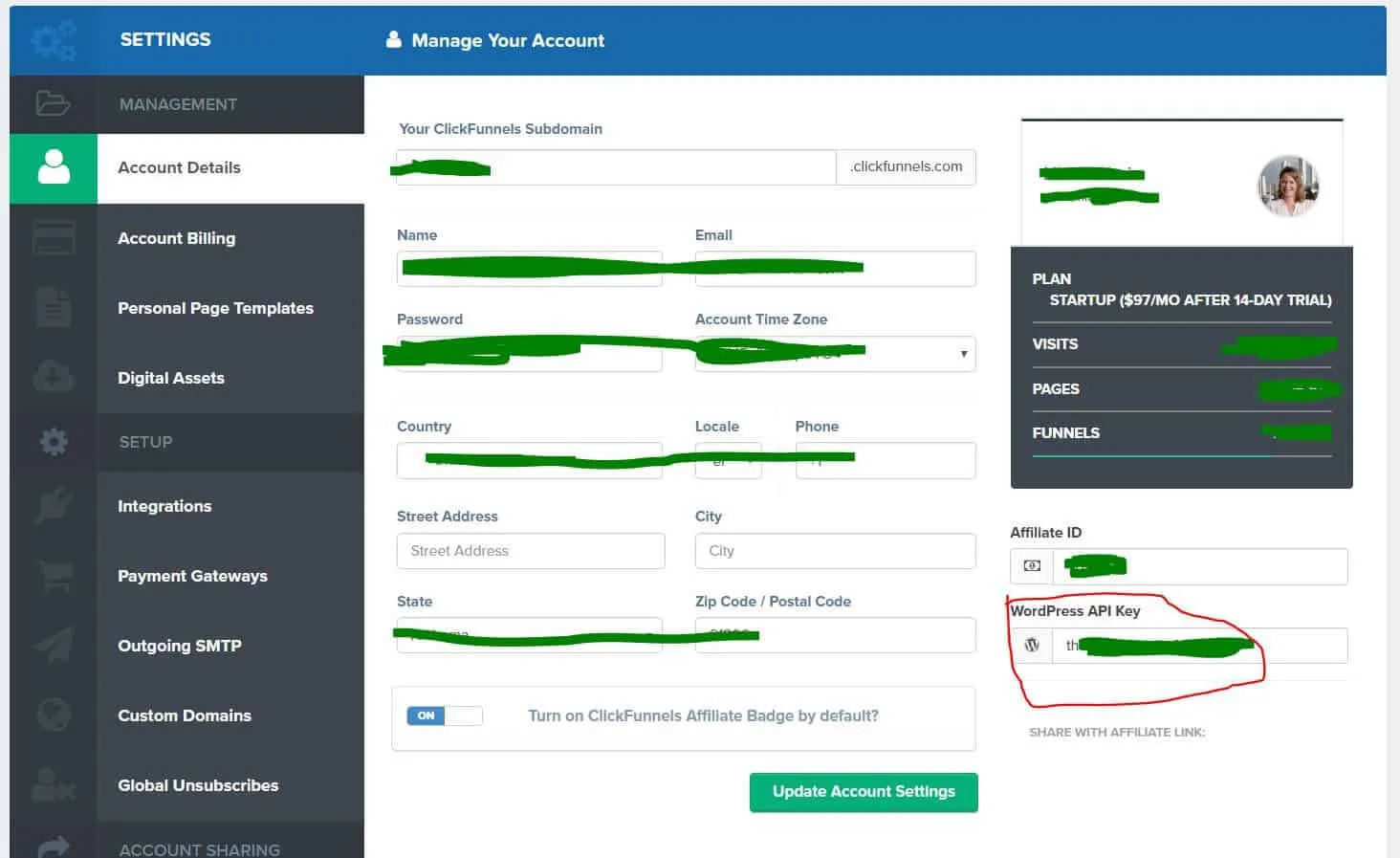Click the WordPress logo icon beside API key
Image resolution: width=1400 pixels, height=858 pixels.
click(x=1032, y=646)
